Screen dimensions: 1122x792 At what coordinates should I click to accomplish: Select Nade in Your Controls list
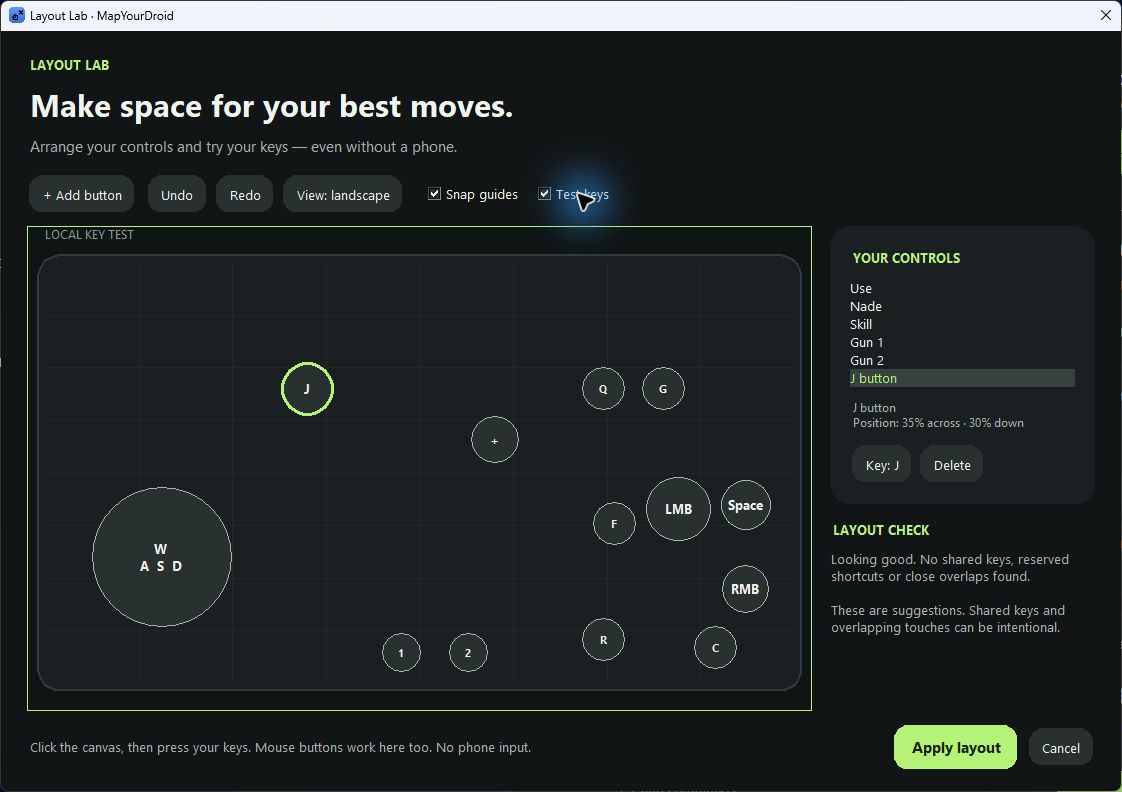point(962,306)
